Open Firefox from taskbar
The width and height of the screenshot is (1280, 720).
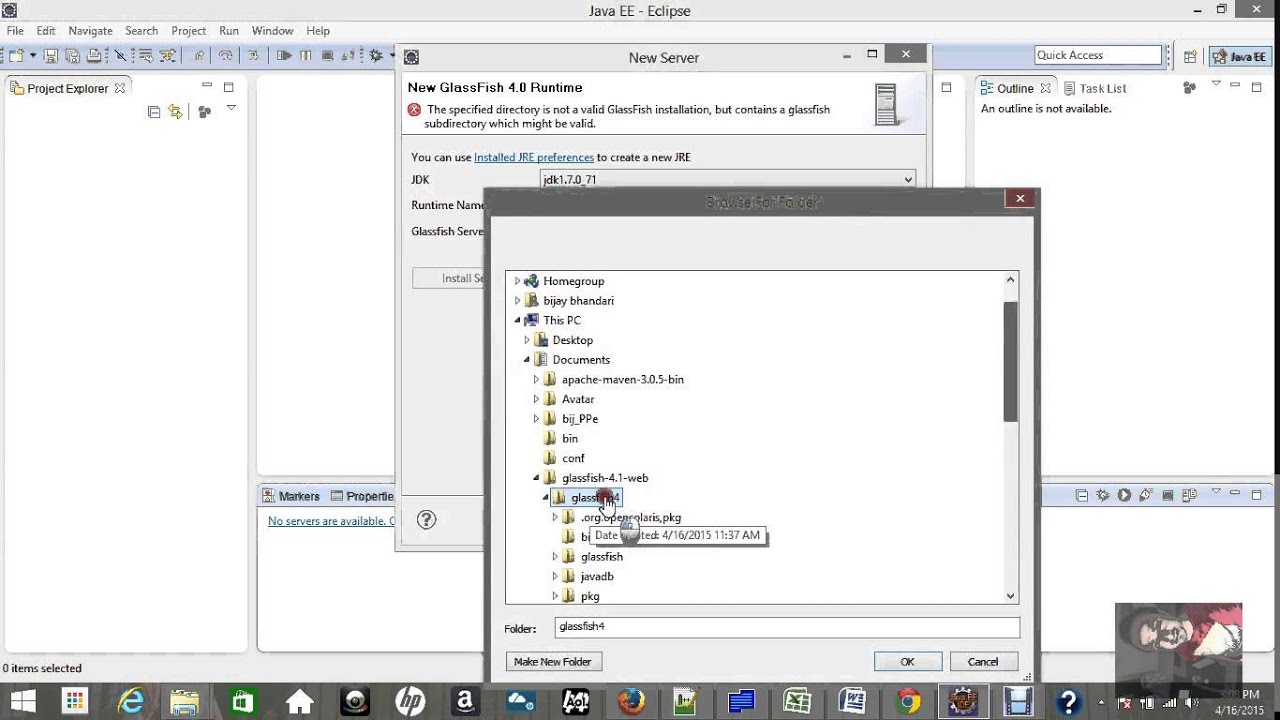(x=630, y=701)
